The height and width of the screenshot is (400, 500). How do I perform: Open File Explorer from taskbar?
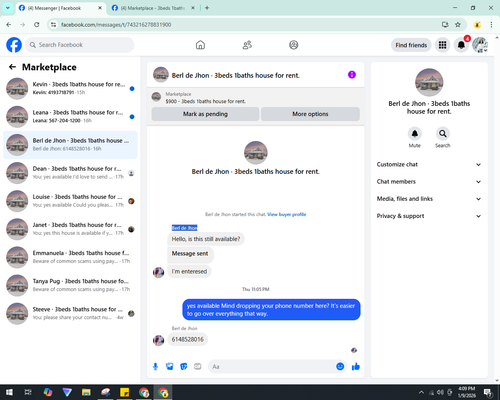click(x=86, y=392)
